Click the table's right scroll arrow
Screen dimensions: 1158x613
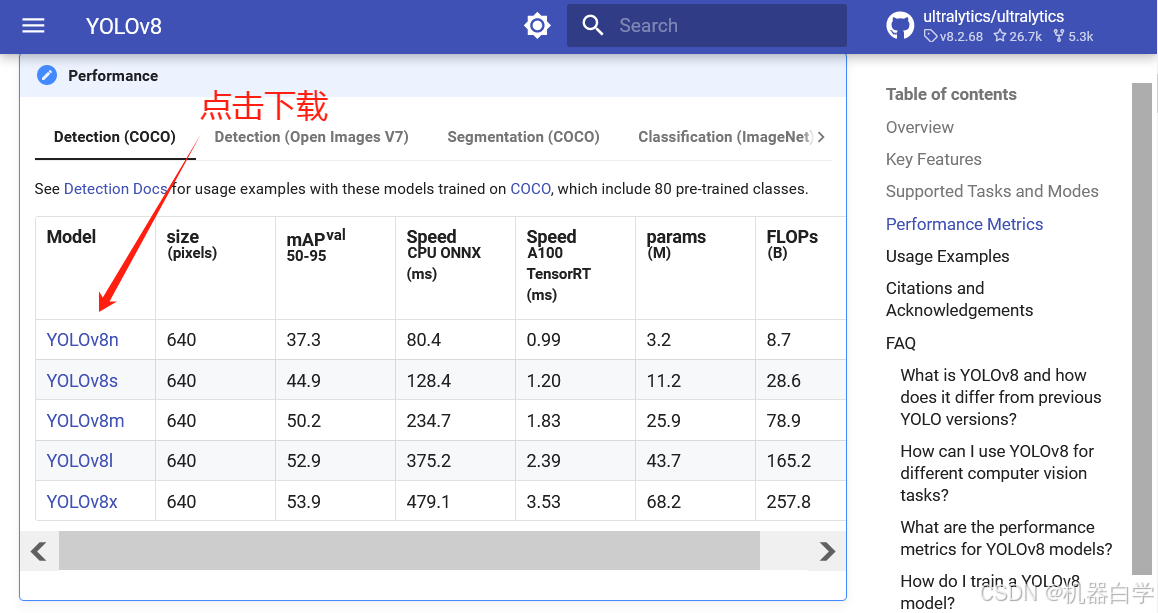(x=827, y=551)
